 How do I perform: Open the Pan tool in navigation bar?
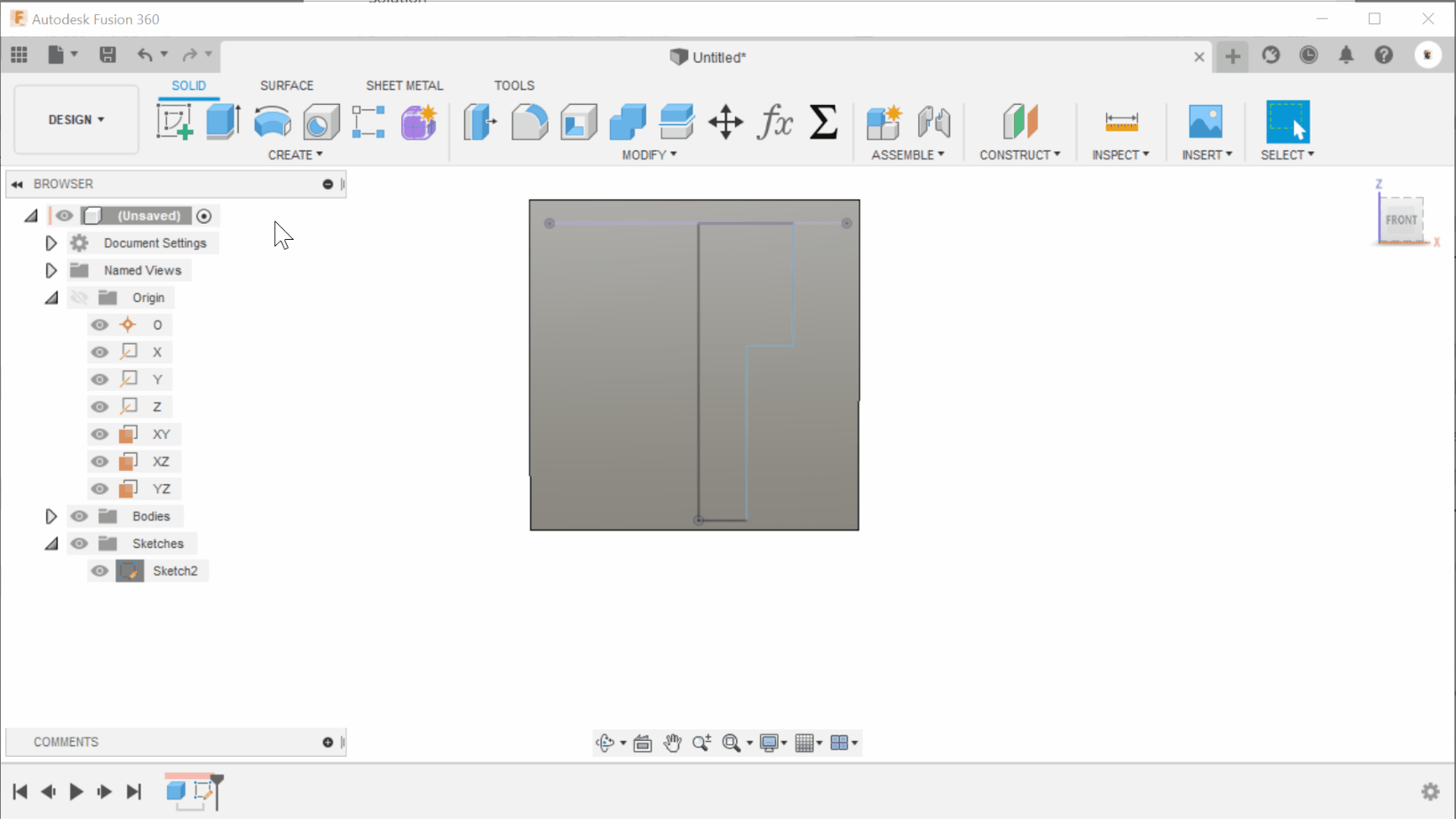[x=672, y=743]
